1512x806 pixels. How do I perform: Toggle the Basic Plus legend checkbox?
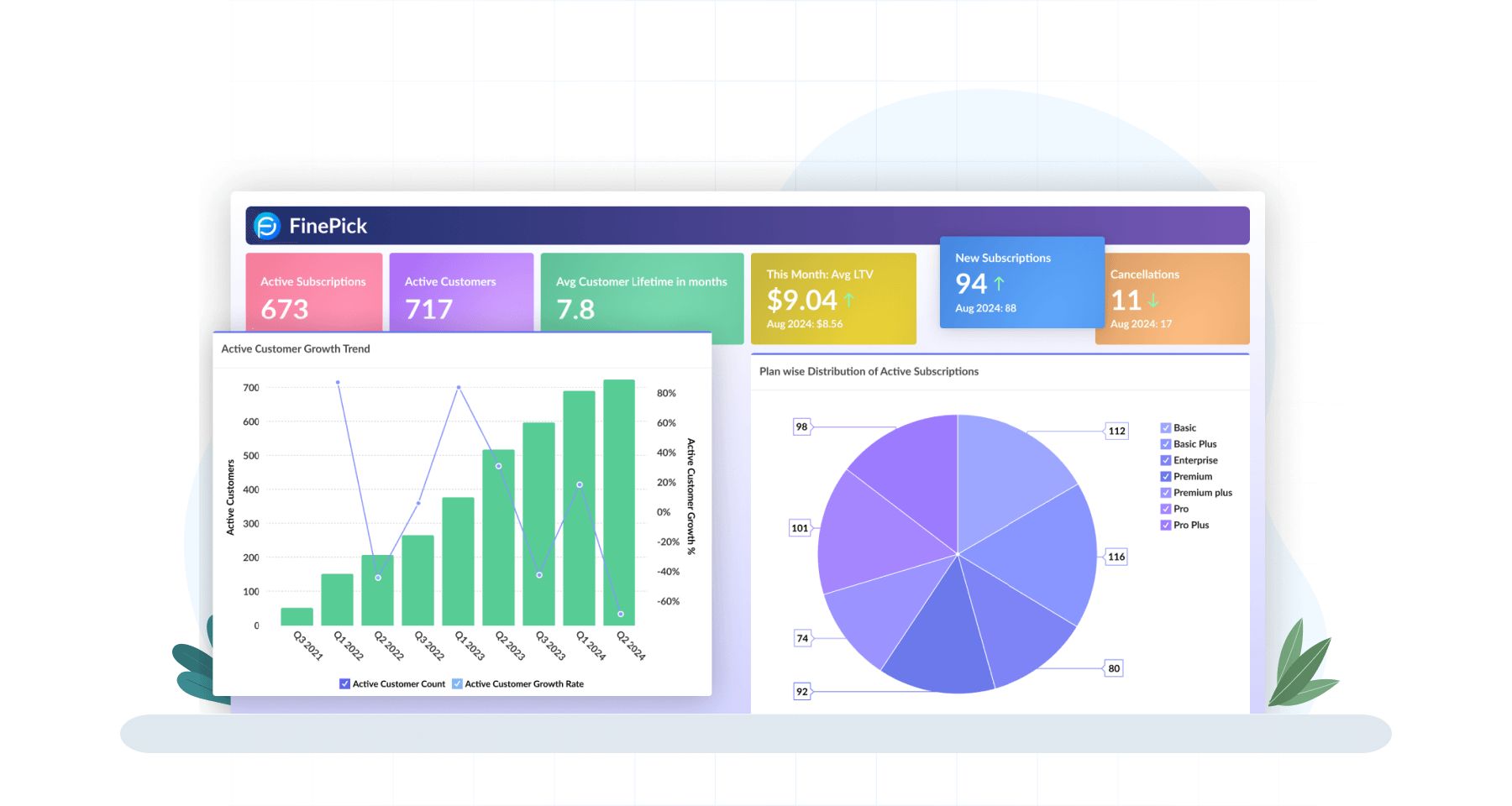1166,444
